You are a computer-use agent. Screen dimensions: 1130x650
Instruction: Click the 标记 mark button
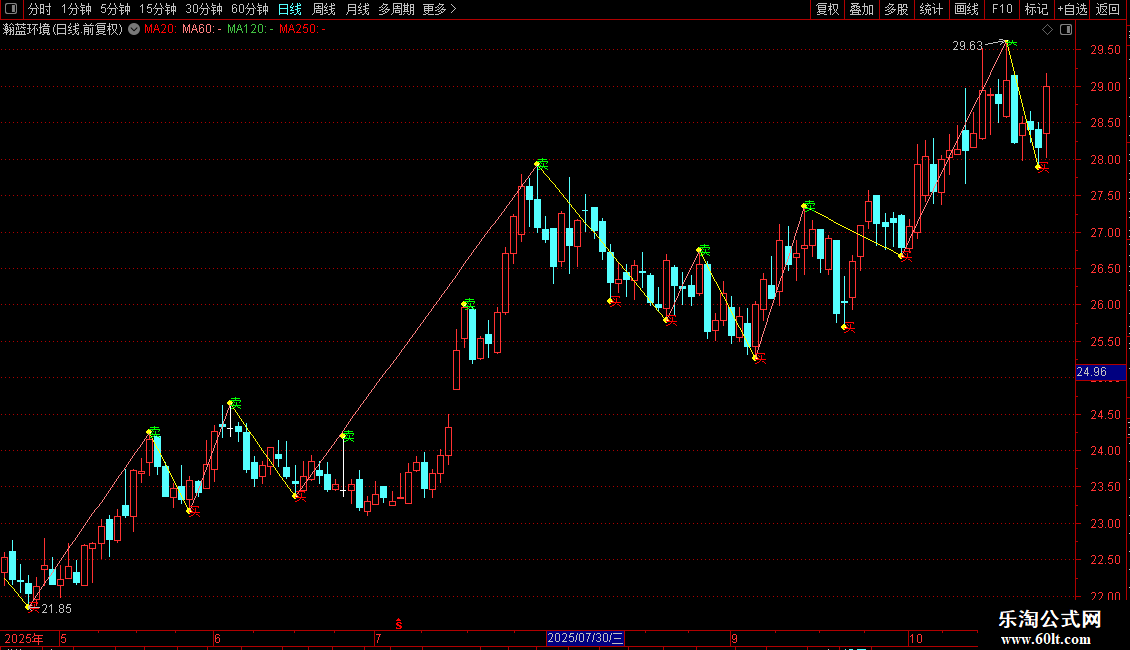coord(1036,9)
